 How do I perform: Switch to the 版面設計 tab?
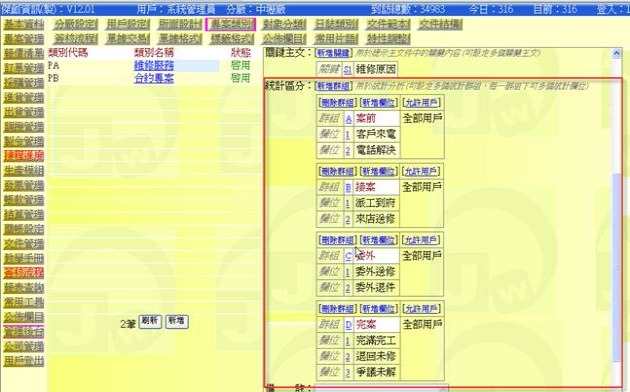179,24
